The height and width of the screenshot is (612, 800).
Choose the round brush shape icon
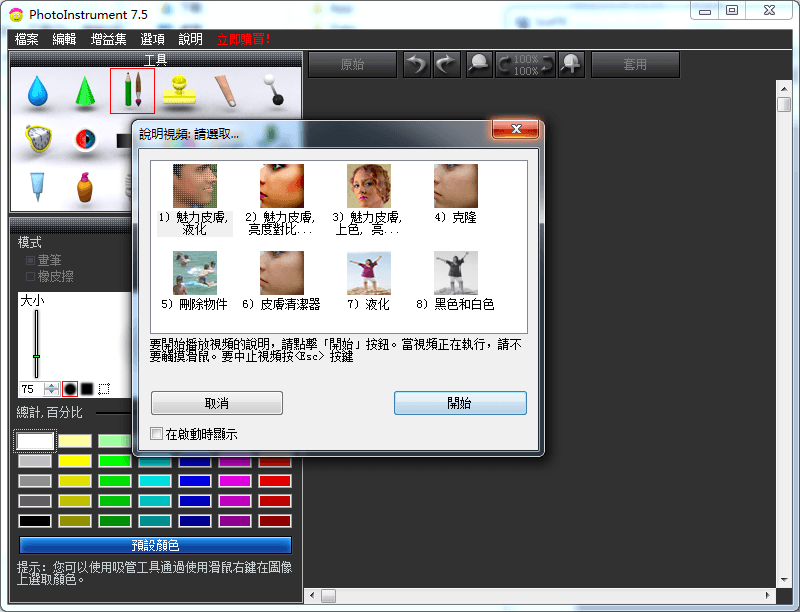(70, 389)
